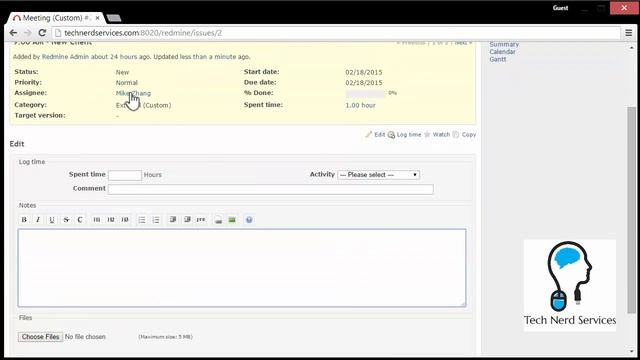Insert a block quote in Notes

[173, 220]
